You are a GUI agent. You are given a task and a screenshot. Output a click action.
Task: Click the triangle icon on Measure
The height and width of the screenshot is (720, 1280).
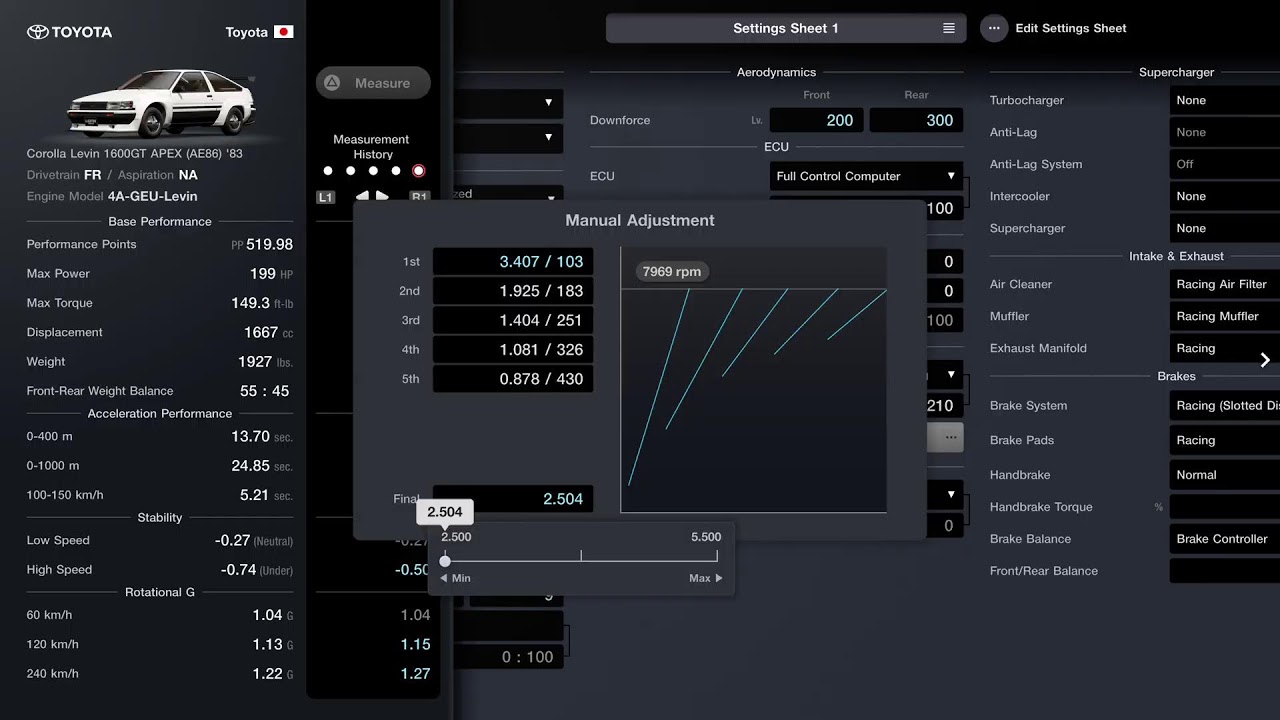click(333, 83)
